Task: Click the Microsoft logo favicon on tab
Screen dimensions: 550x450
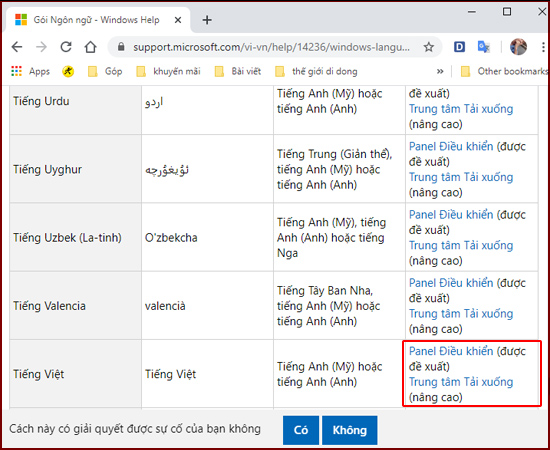Action: [21, 20]
